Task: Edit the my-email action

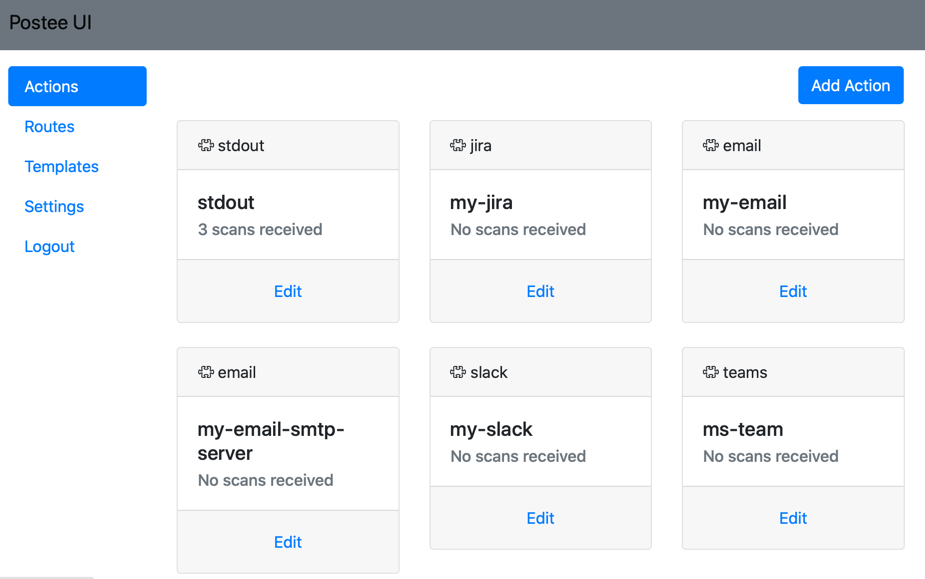Action: pyautogui.click(x=793, y=292)
